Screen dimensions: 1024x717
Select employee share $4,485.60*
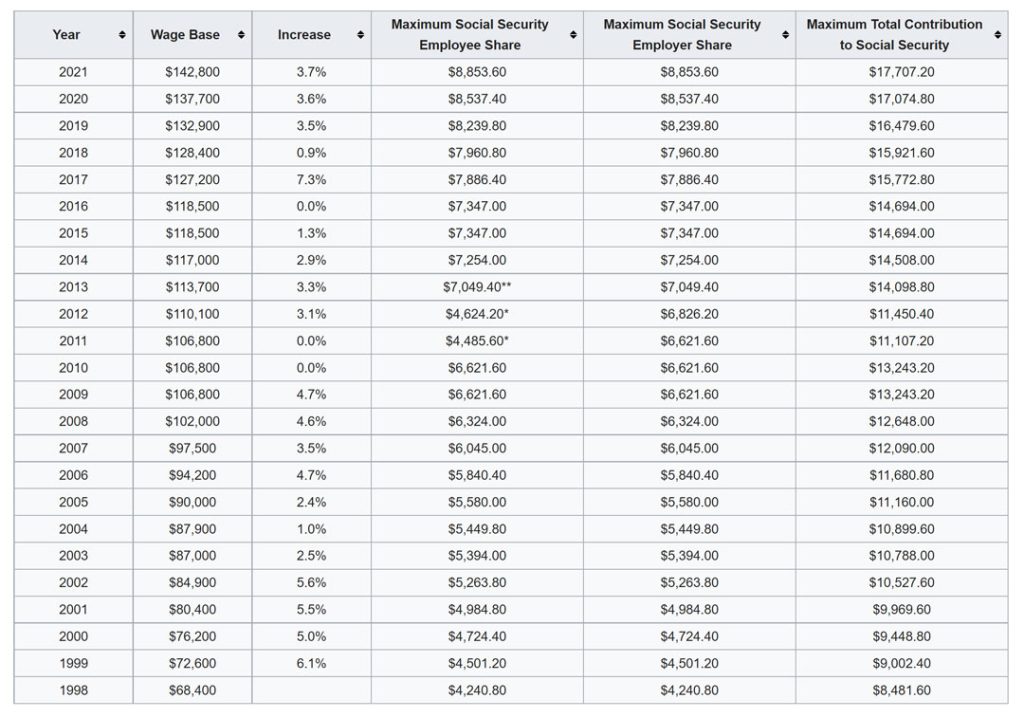pyautogui.click(x=477, y=341)
